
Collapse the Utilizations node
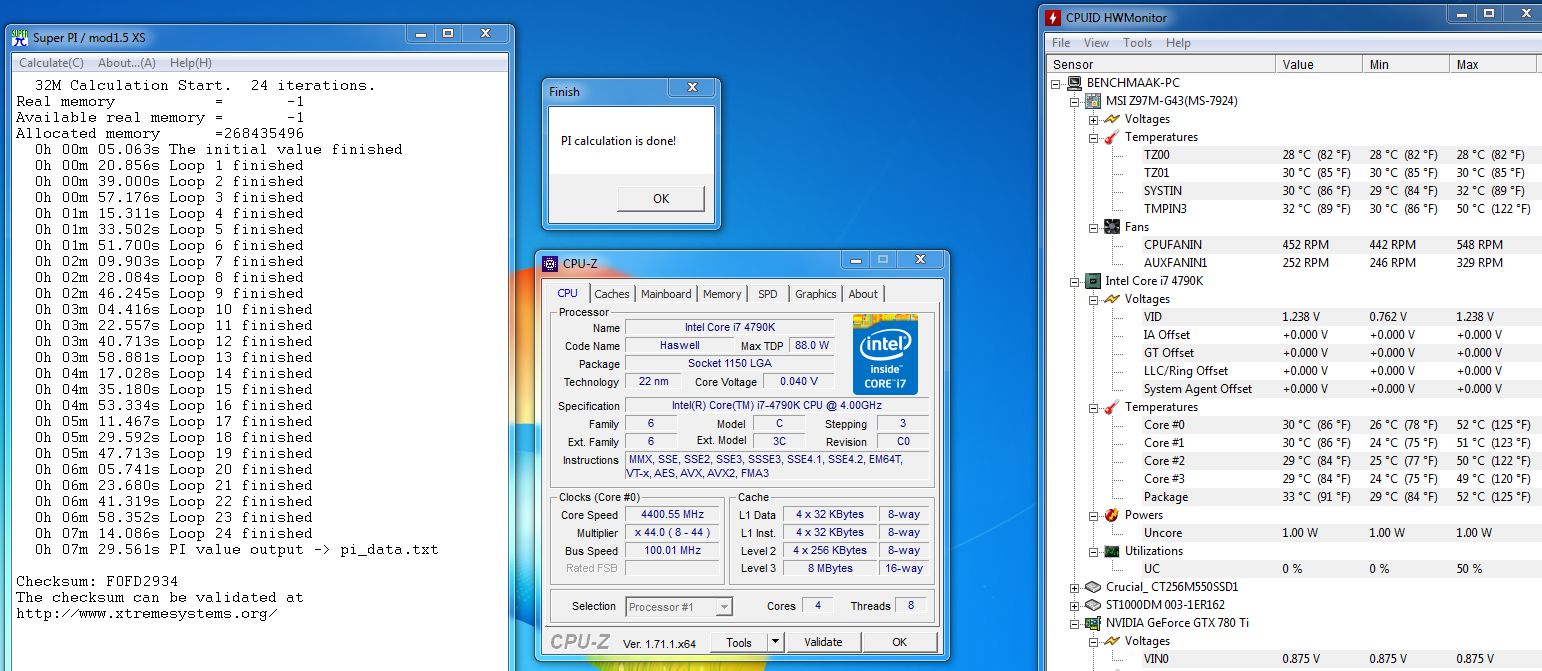1094,551
